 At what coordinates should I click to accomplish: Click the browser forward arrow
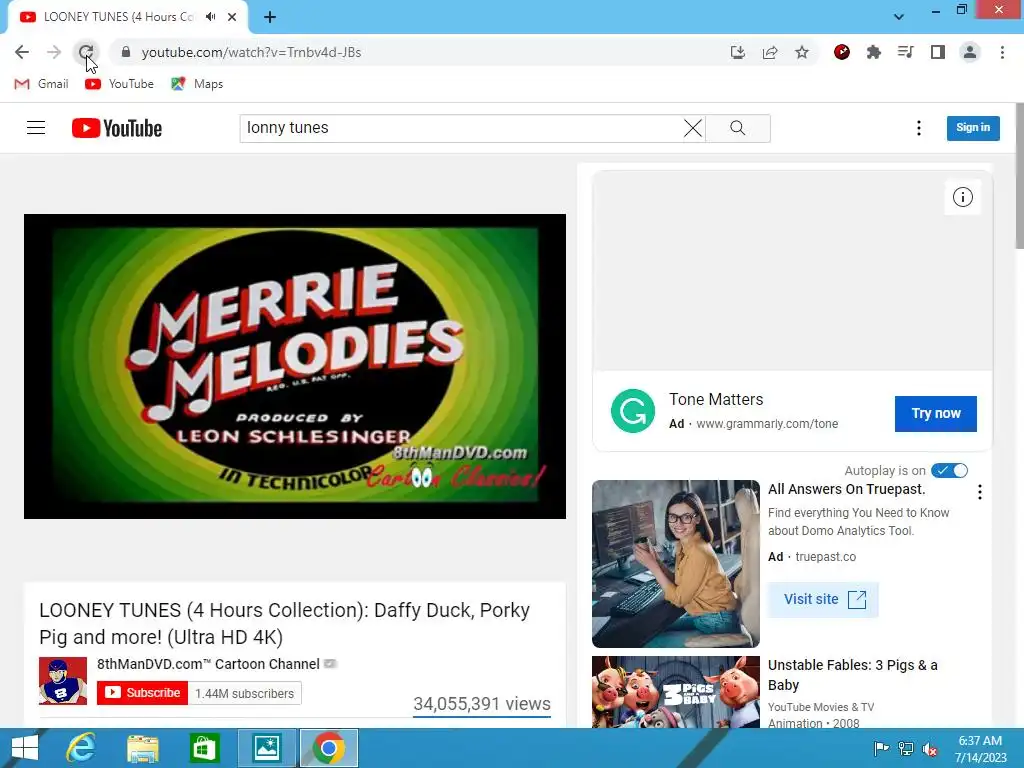(54, 52)
